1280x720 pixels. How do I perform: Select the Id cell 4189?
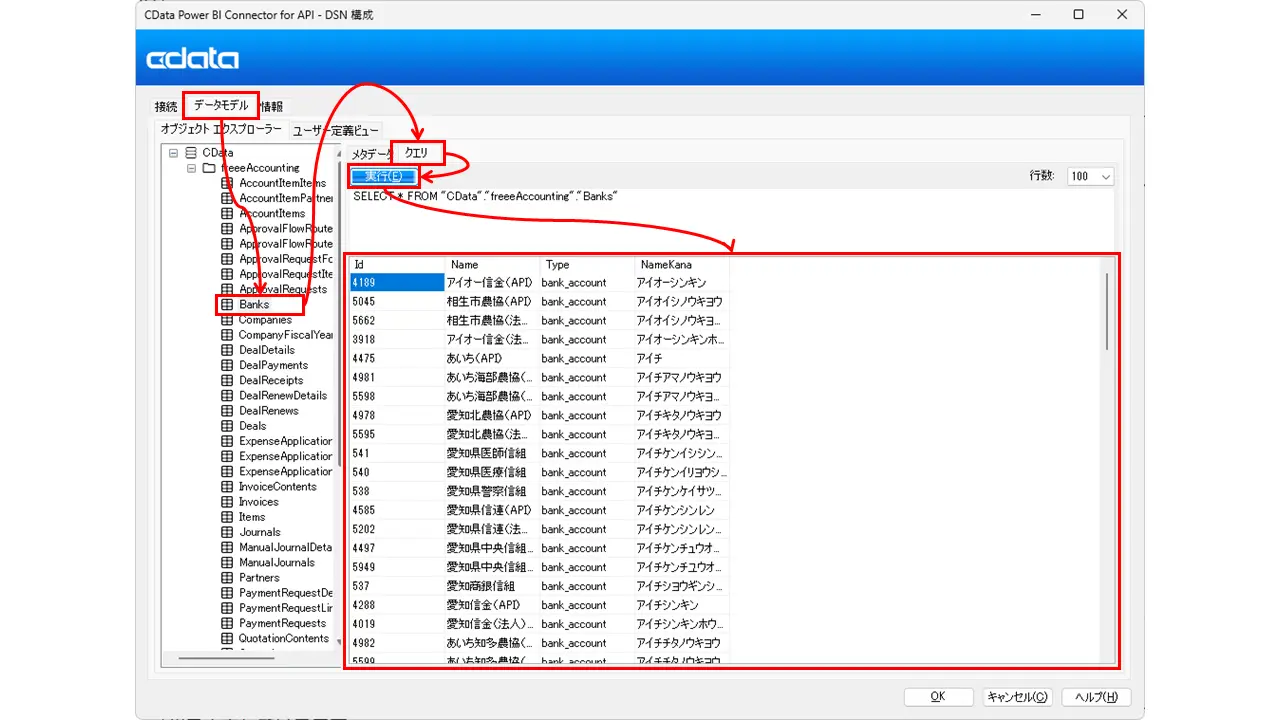pyautogui.click(x=397, y=283)
